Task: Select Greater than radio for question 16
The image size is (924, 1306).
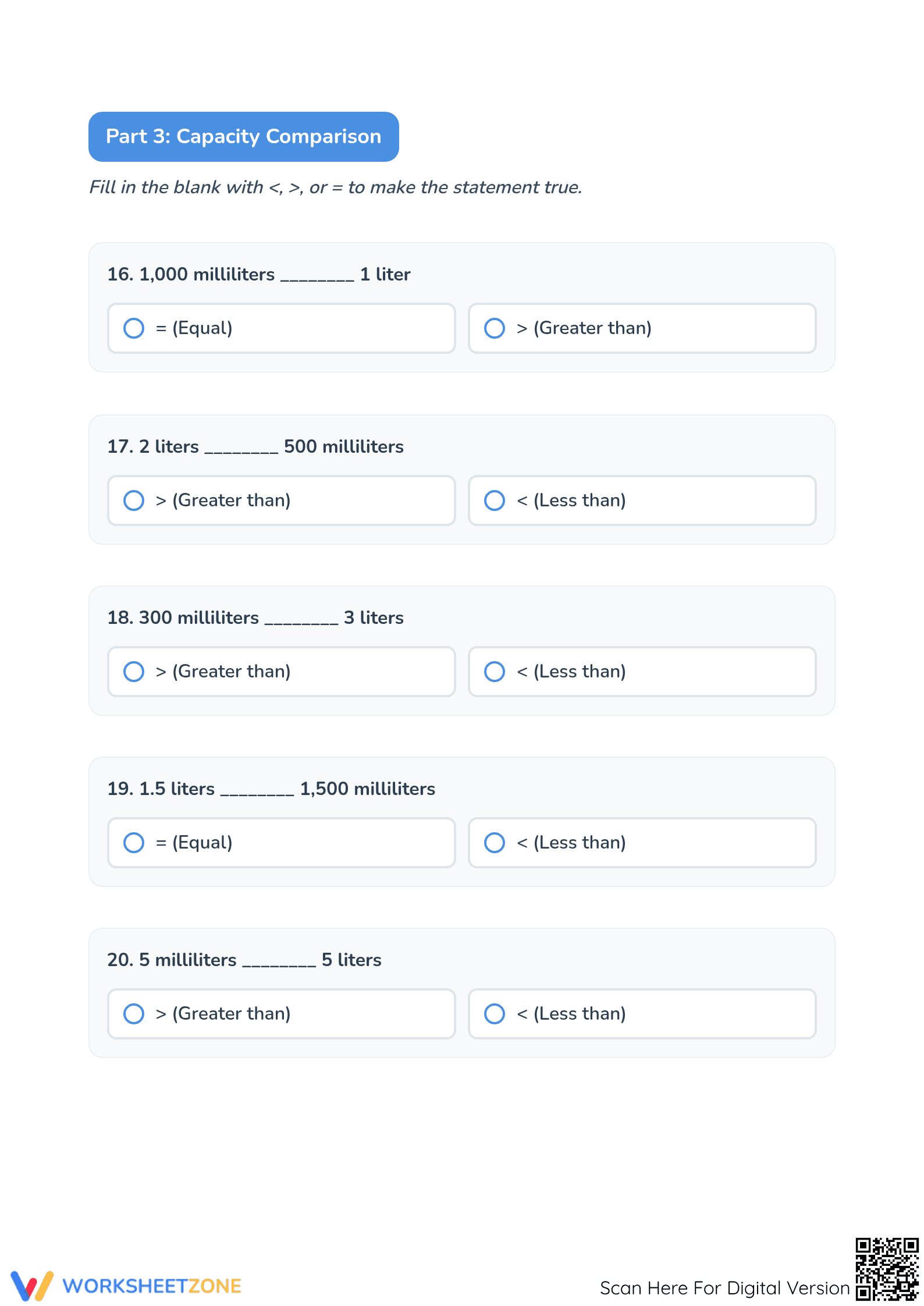Action: point(495,328)
